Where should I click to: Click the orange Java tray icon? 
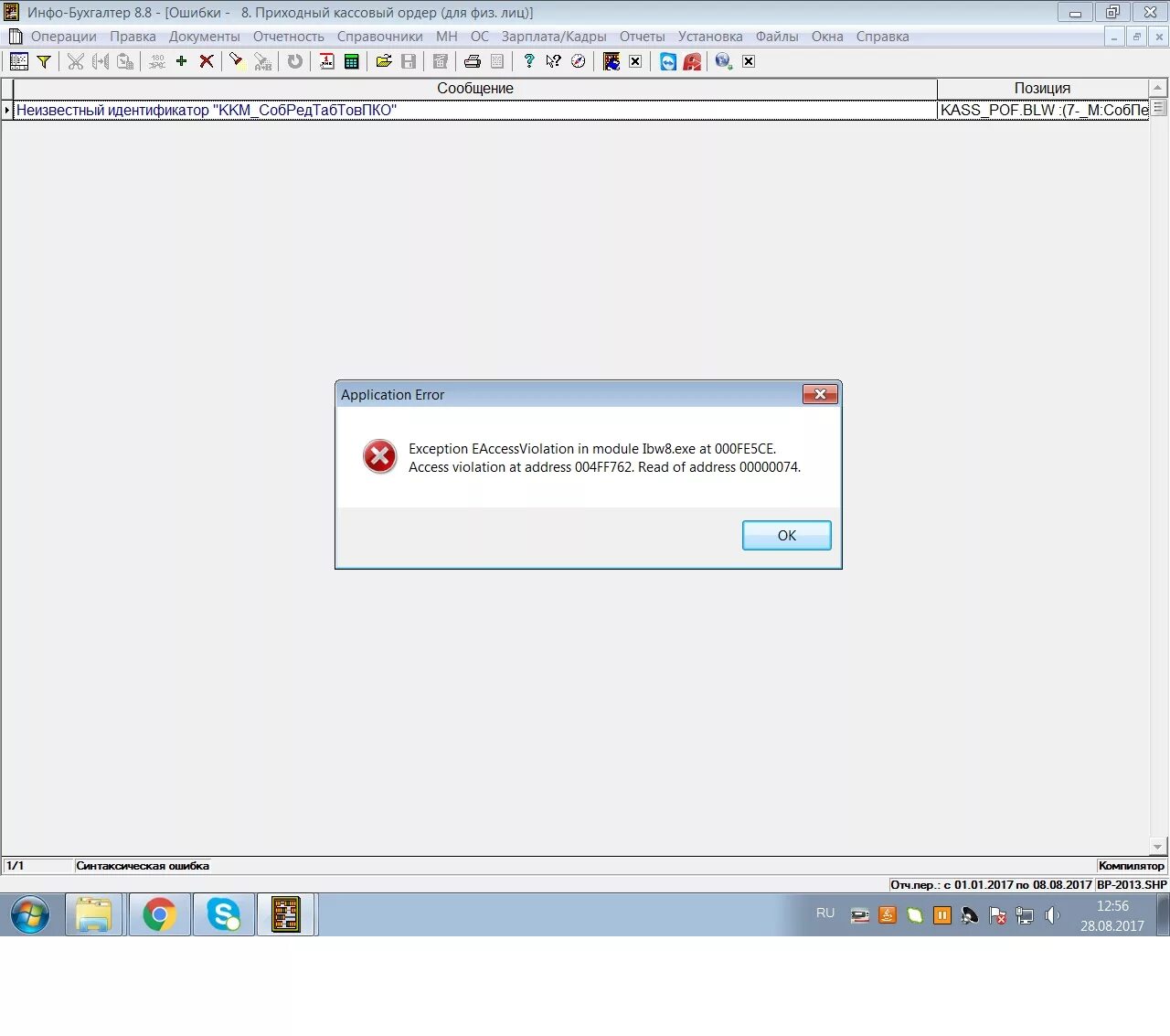887,915
